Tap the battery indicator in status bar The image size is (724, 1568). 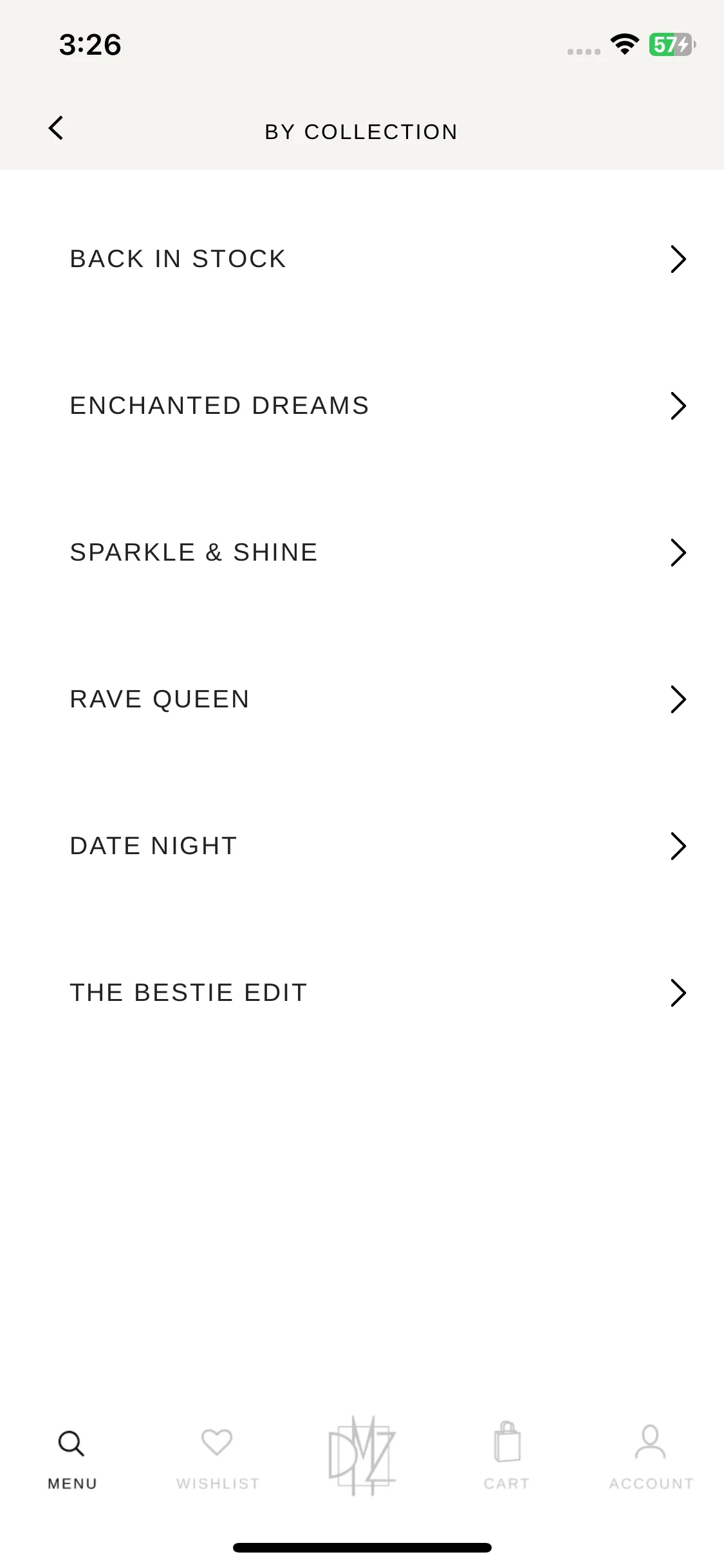pyautogui.click(x=672, y=44)
